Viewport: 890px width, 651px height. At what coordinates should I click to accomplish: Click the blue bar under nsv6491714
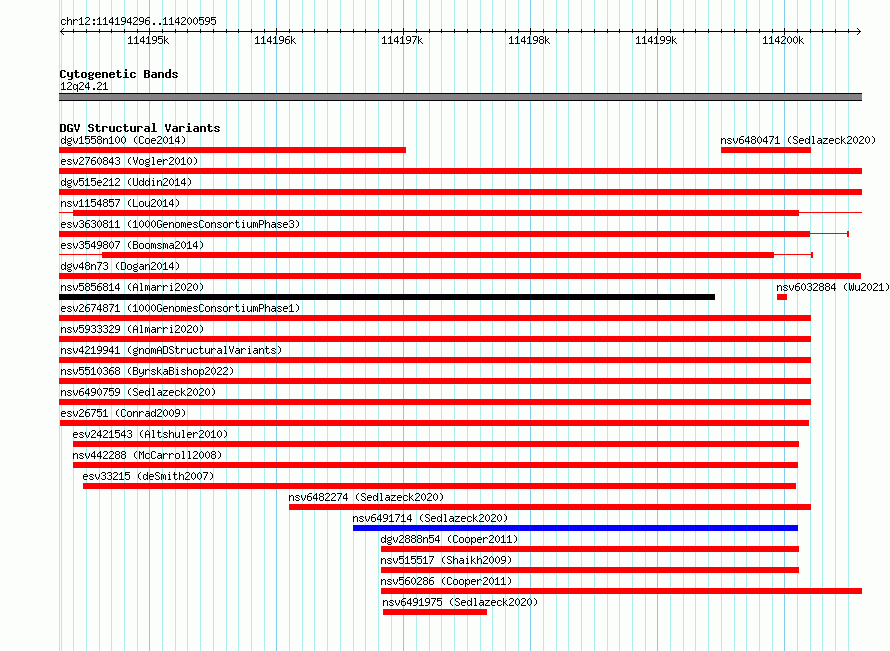point(576,528)
